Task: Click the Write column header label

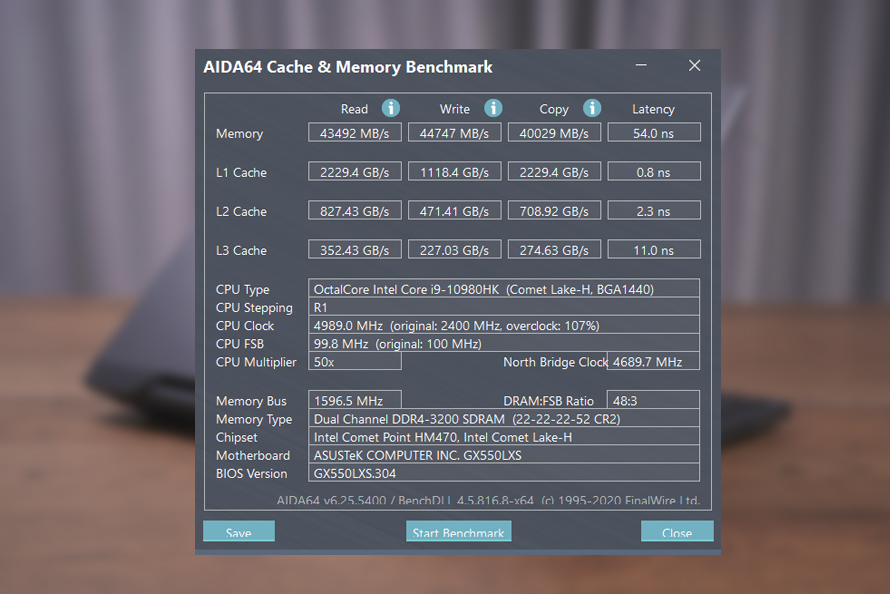Action: [455, 109]
